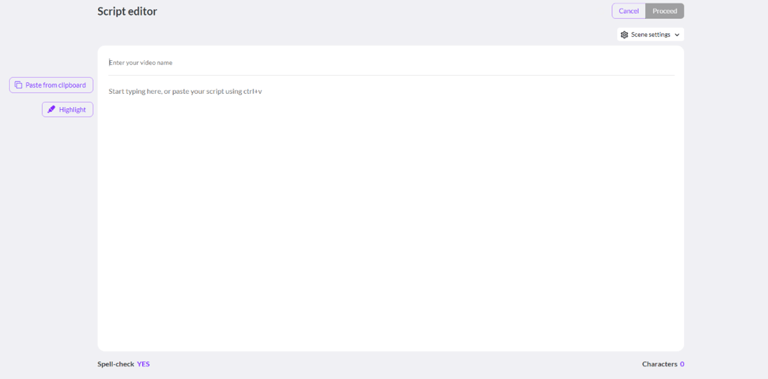Click the highlighter pen icon

pos(51,110)
